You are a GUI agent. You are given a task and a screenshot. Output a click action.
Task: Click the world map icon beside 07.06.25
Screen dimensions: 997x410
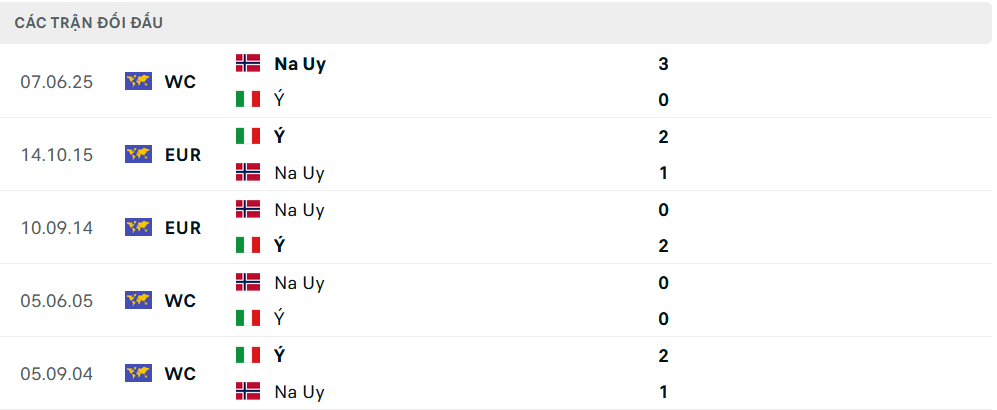(x=138, y=81)
